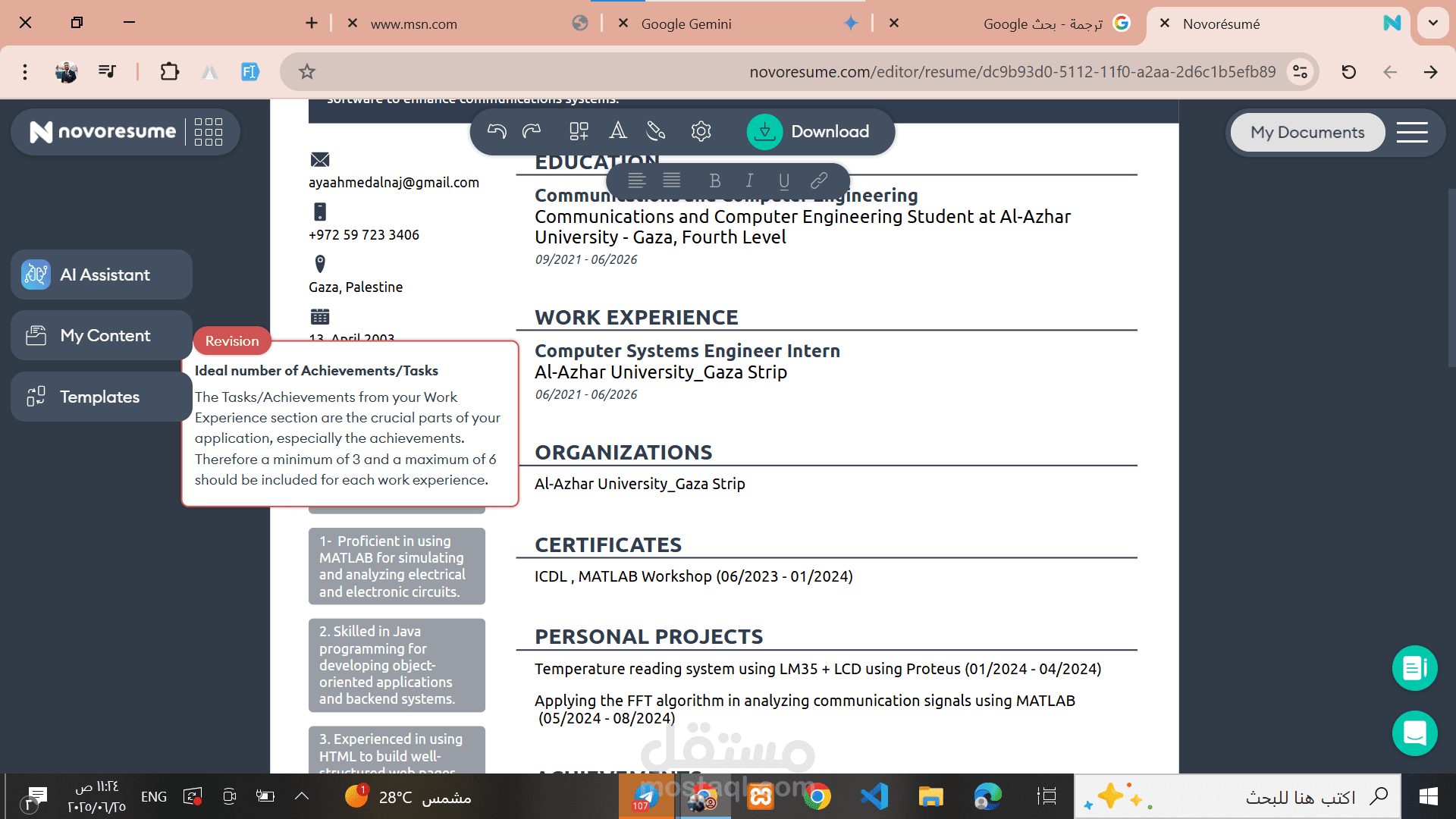Open the green chat support floating button

[x=1415, y=733]
